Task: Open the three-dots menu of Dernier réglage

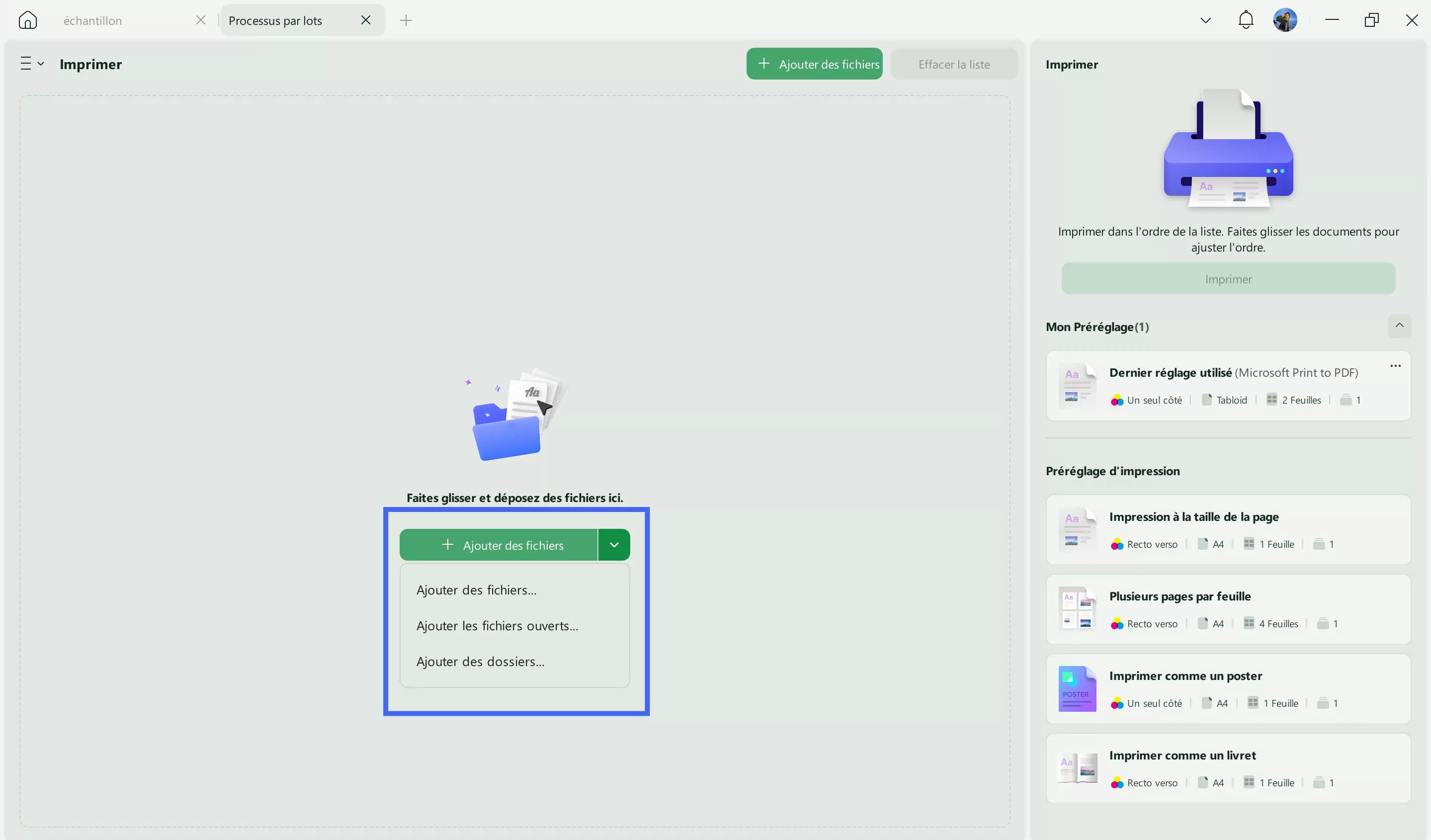Action: click(1395, 366)
